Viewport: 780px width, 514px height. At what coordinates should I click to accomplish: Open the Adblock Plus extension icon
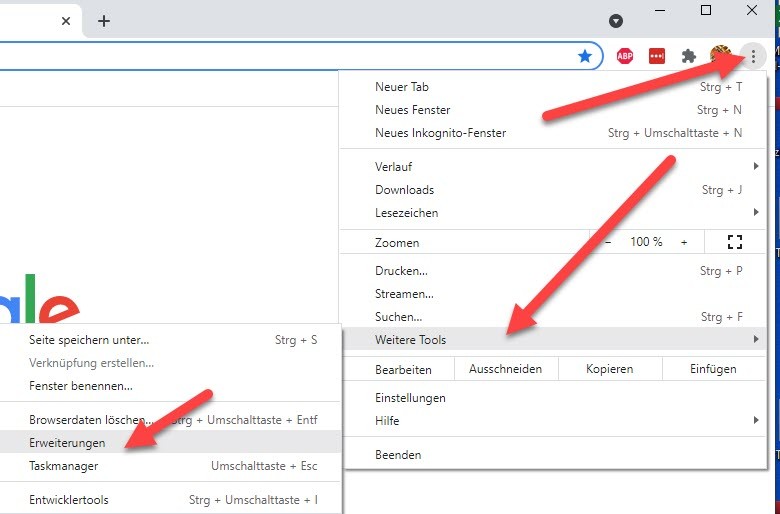(x=625, y=56)
